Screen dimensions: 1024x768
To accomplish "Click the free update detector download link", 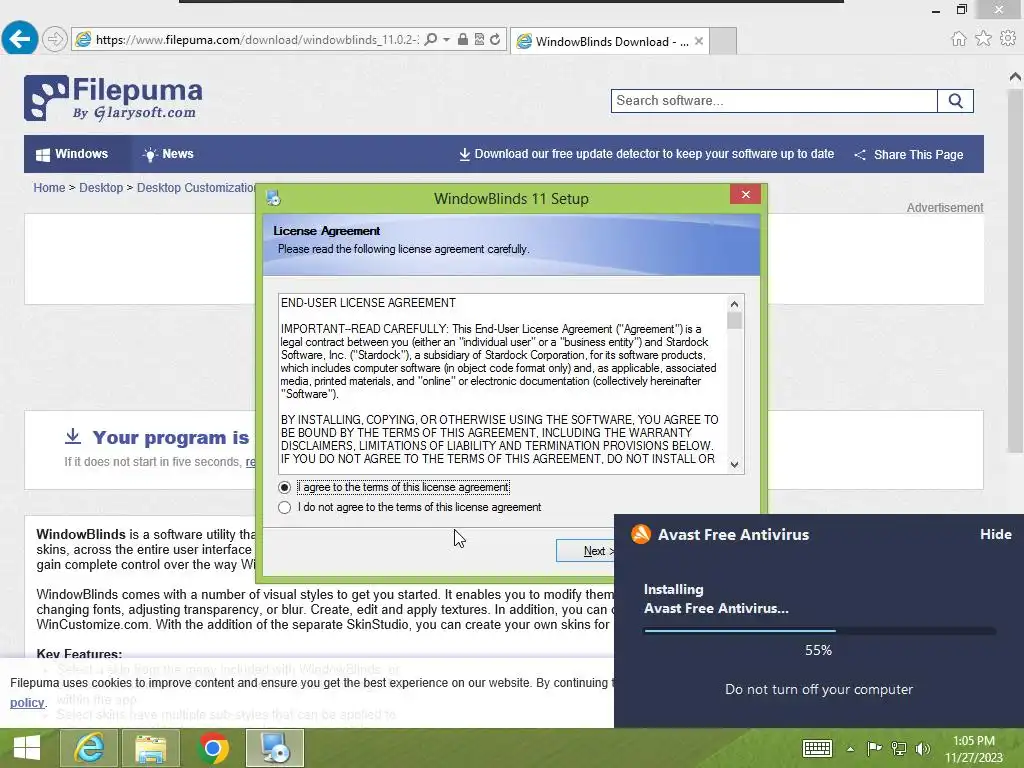I will (x=647, y=154).
